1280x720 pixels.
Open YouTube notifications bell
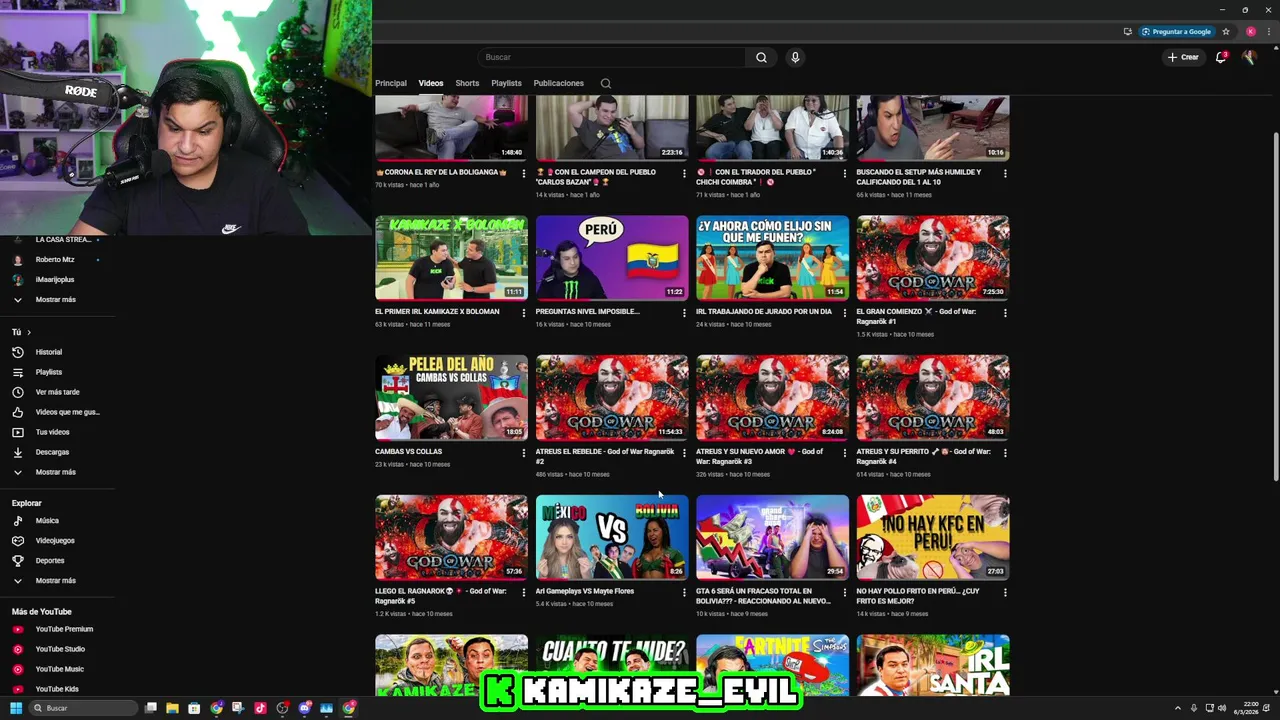(x=1221, y=57)
